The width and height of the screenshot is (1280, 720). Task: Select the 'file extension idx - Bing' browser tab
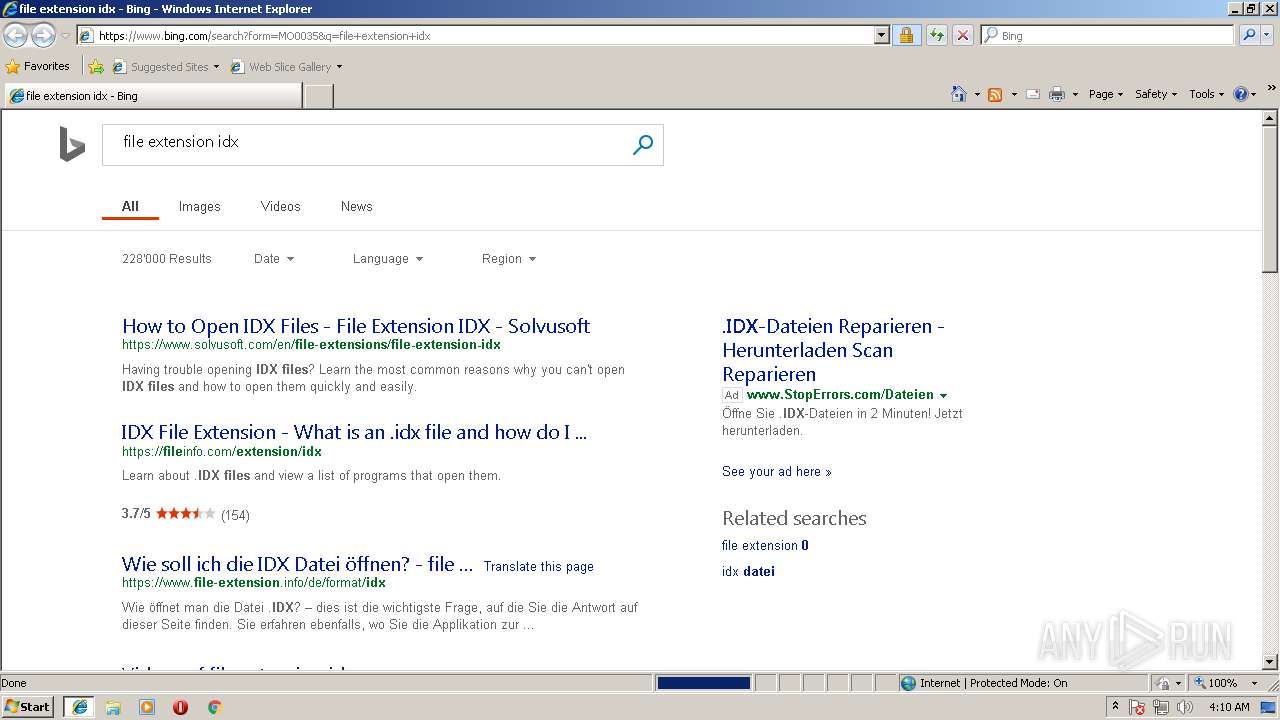click(153, 96)
